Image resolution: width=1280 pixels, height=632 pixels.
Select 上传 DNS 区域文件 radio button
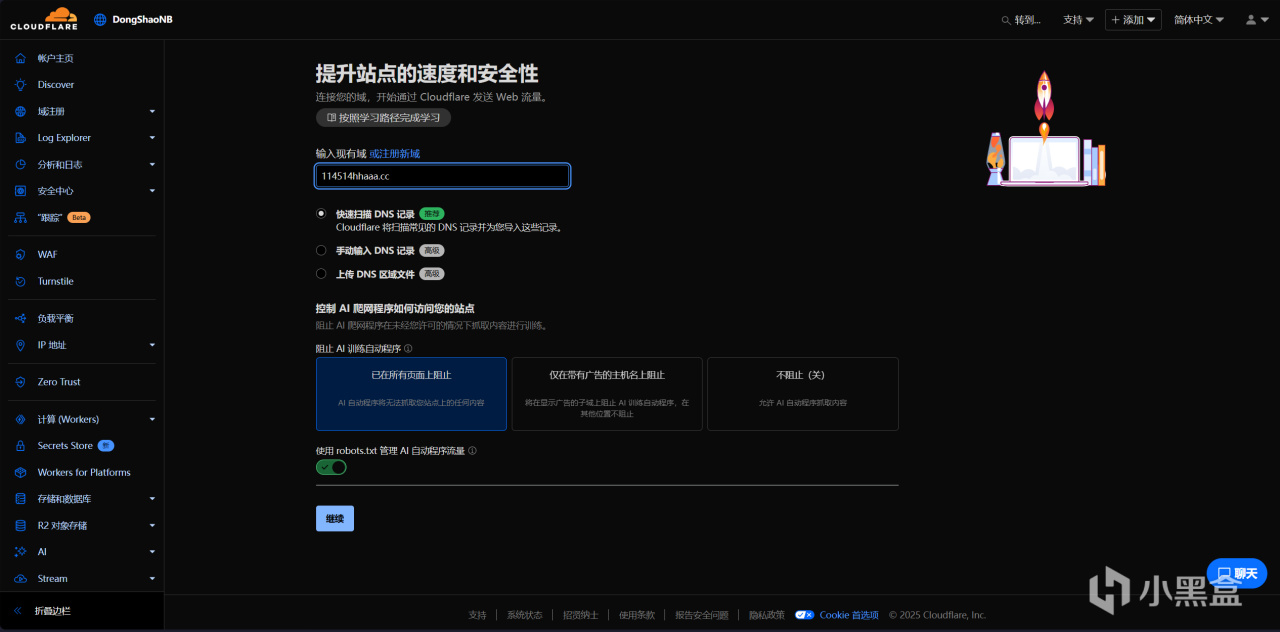pos(321,273)
